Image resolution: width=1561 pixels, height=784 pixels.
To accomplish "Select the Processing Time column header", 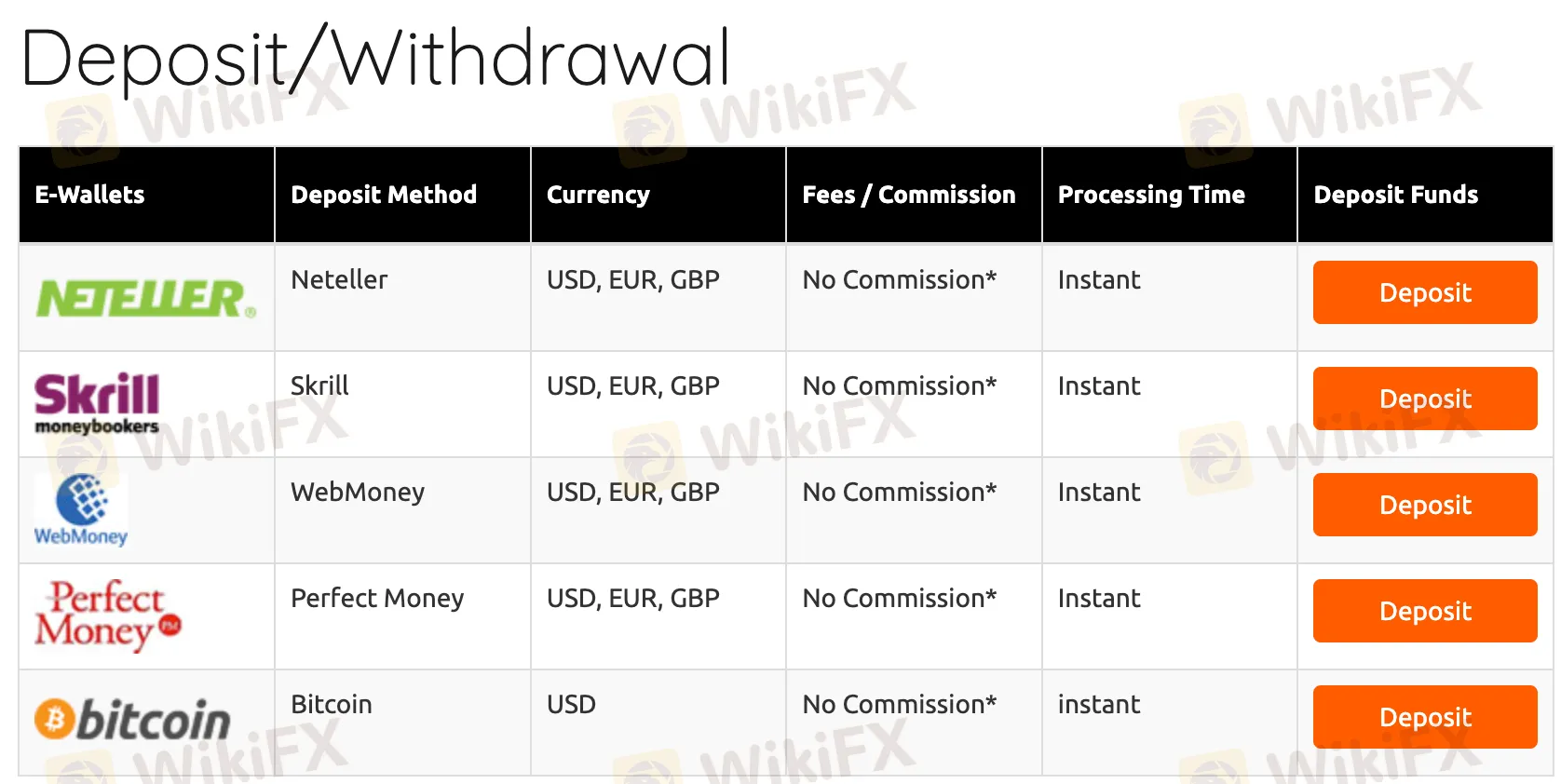I will coord(1151,195).
